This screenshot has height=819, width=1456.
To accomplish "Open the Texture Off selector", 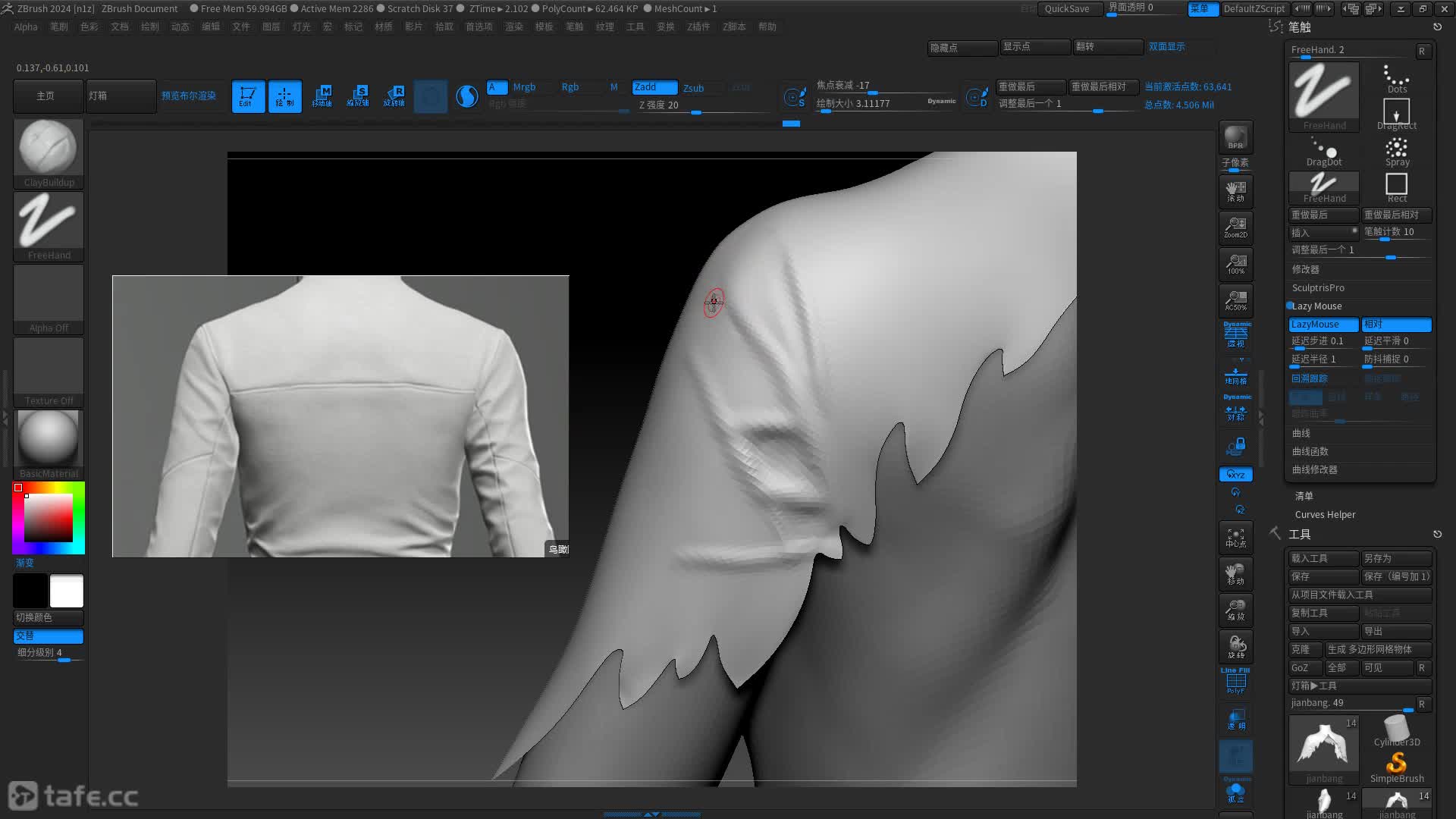I will 49,372.
